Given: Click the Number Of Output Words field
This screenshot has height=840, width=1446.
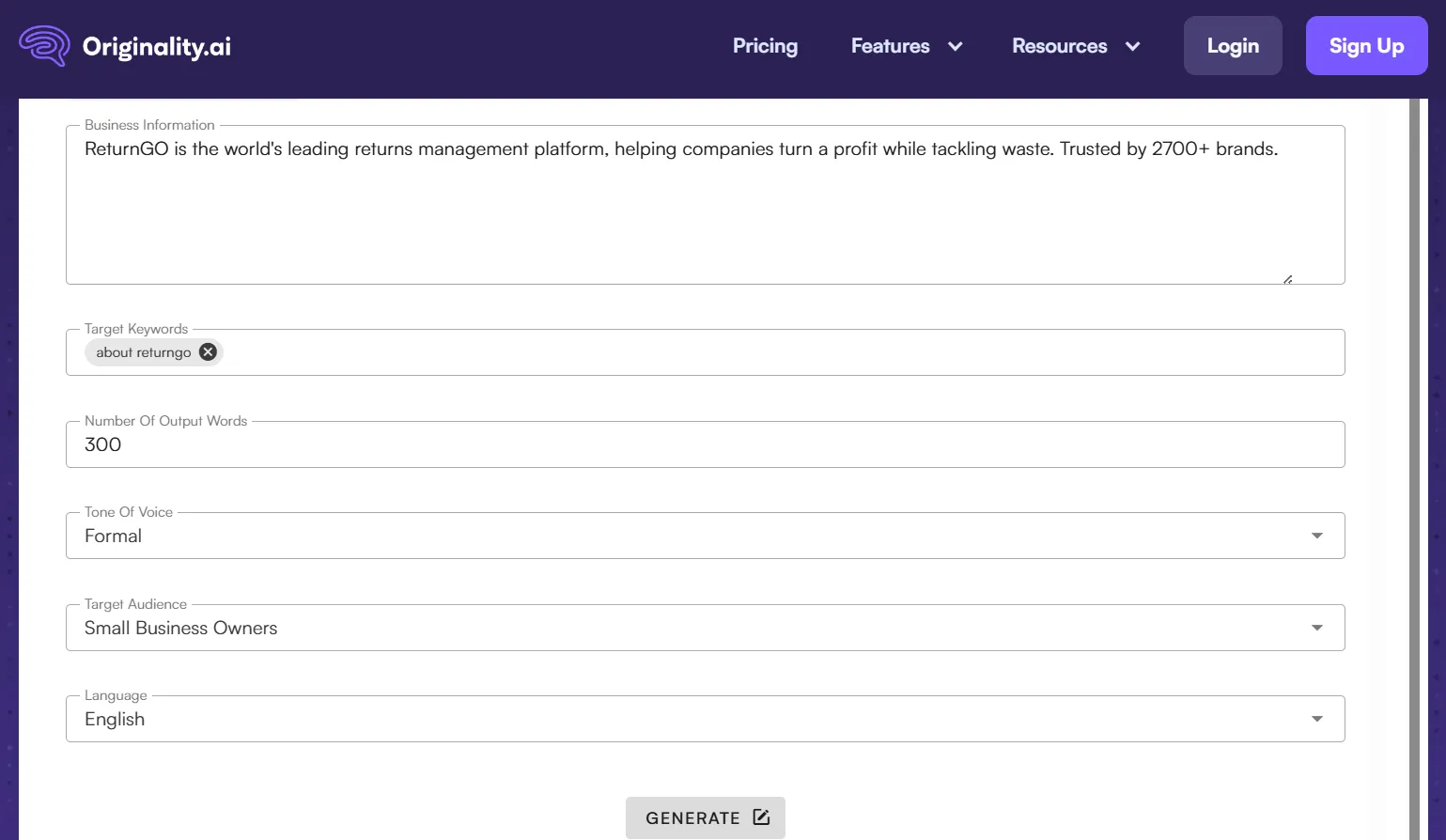Looking at the screenshot, I should coord(706,444).
